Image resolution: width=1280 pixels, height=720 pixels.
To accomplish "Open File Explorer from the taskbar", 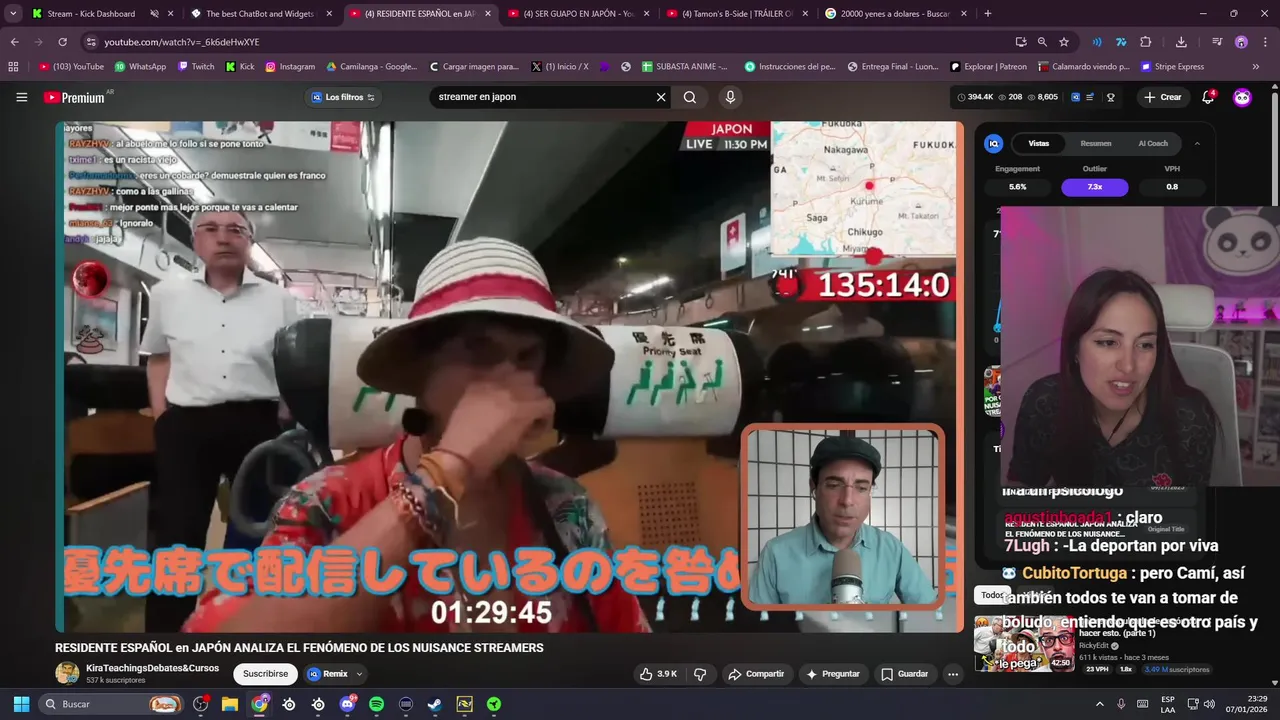I will click(x=230, y=704).
